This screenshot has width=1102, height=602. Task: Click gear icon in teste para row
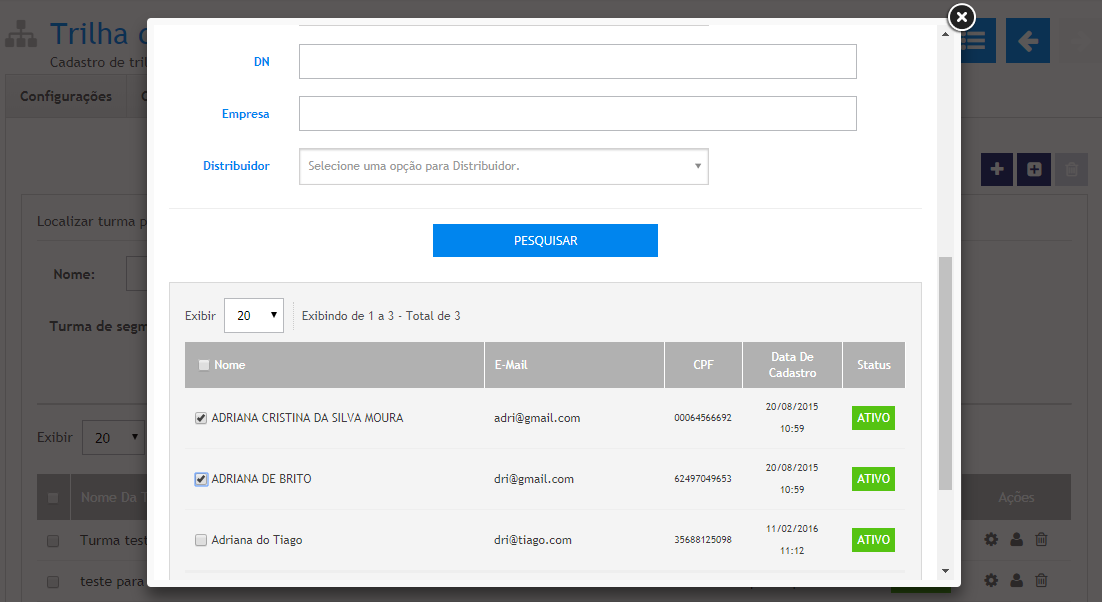[991, 580]
